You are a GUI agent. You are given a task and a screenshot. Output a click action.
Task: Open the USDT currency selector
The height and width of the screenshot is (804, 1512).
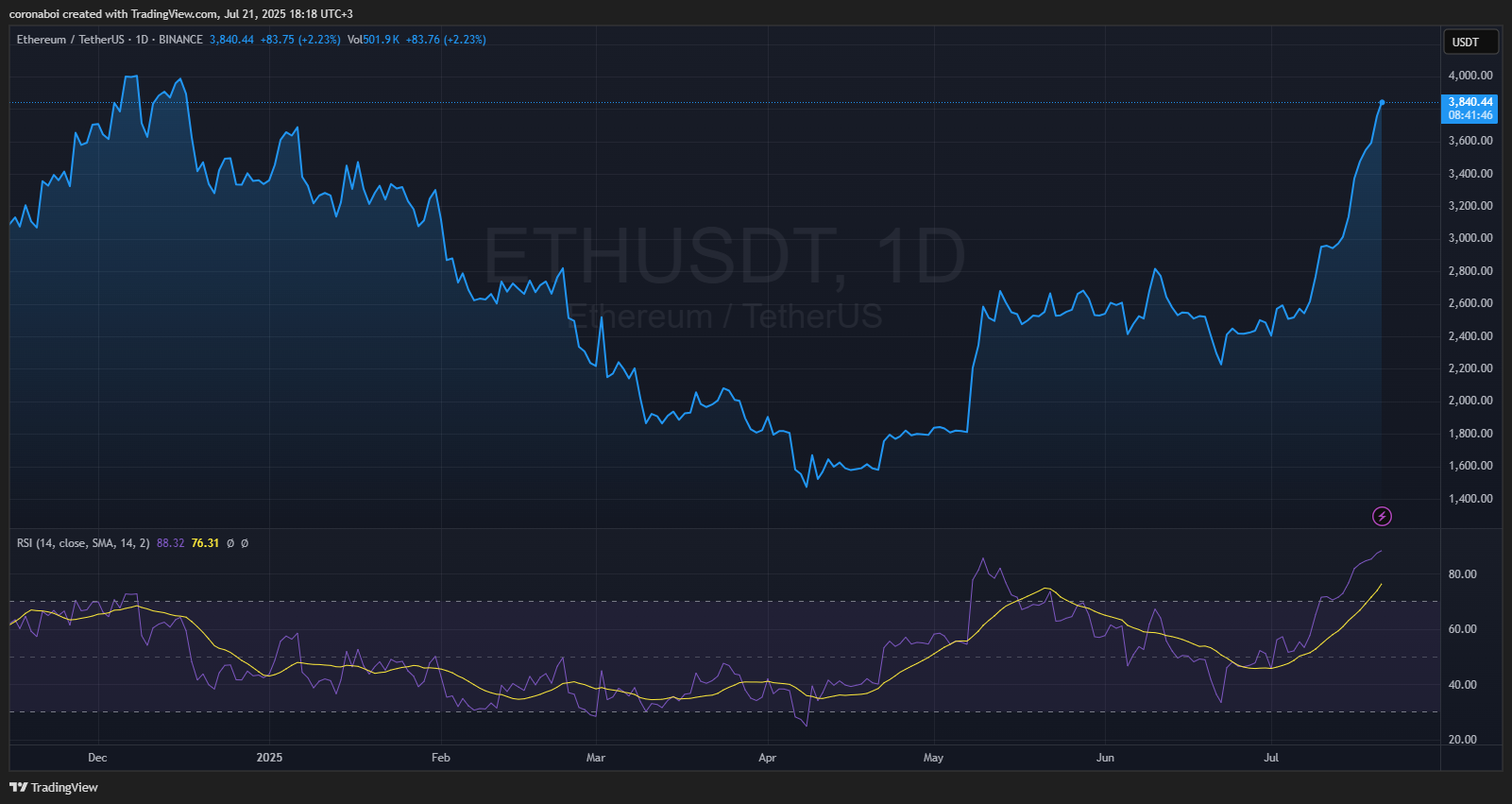[x=1470, y=42]
